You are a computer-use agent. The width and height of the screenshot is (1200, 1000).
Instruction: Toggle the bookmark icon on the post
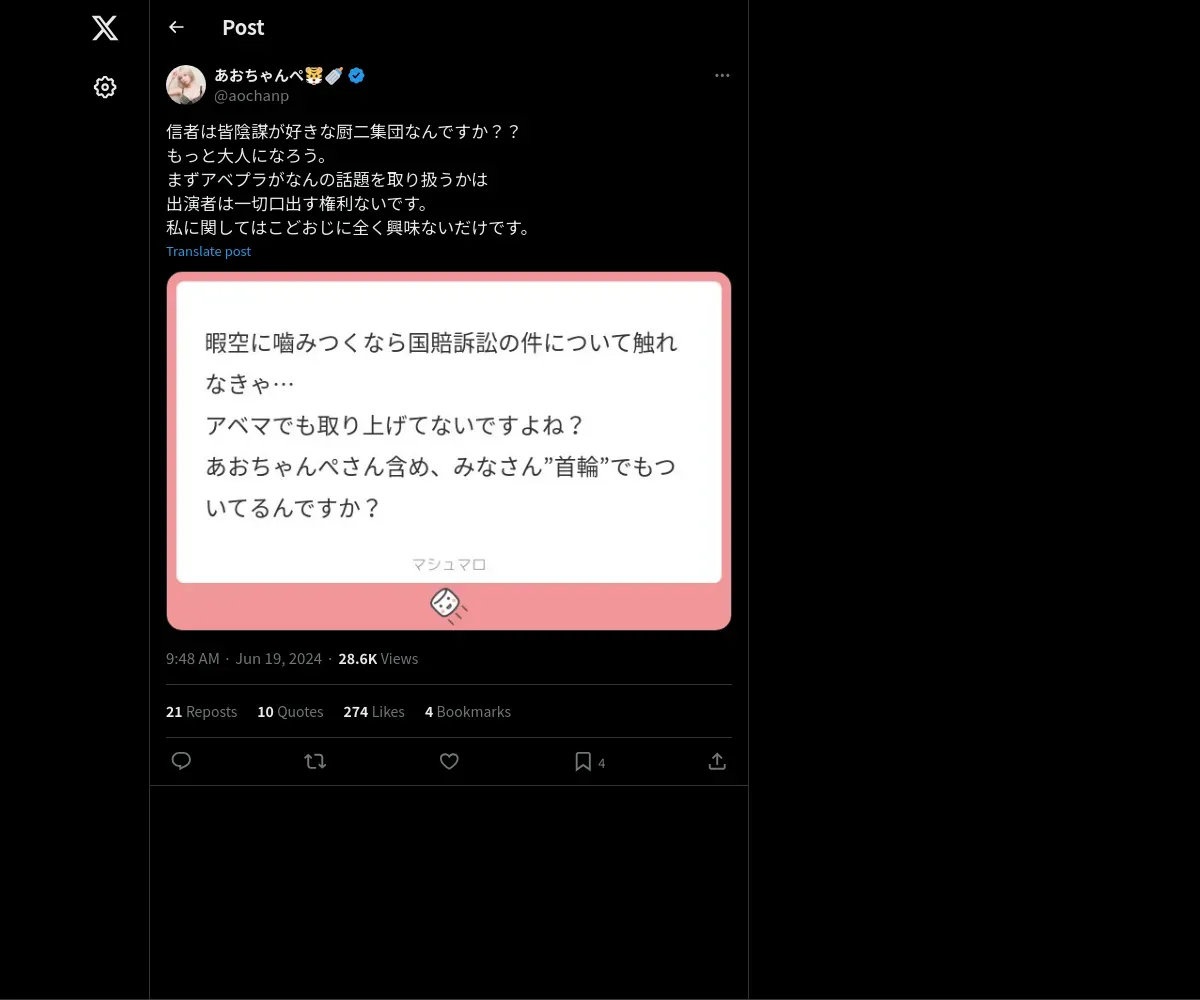click(583, 761)
